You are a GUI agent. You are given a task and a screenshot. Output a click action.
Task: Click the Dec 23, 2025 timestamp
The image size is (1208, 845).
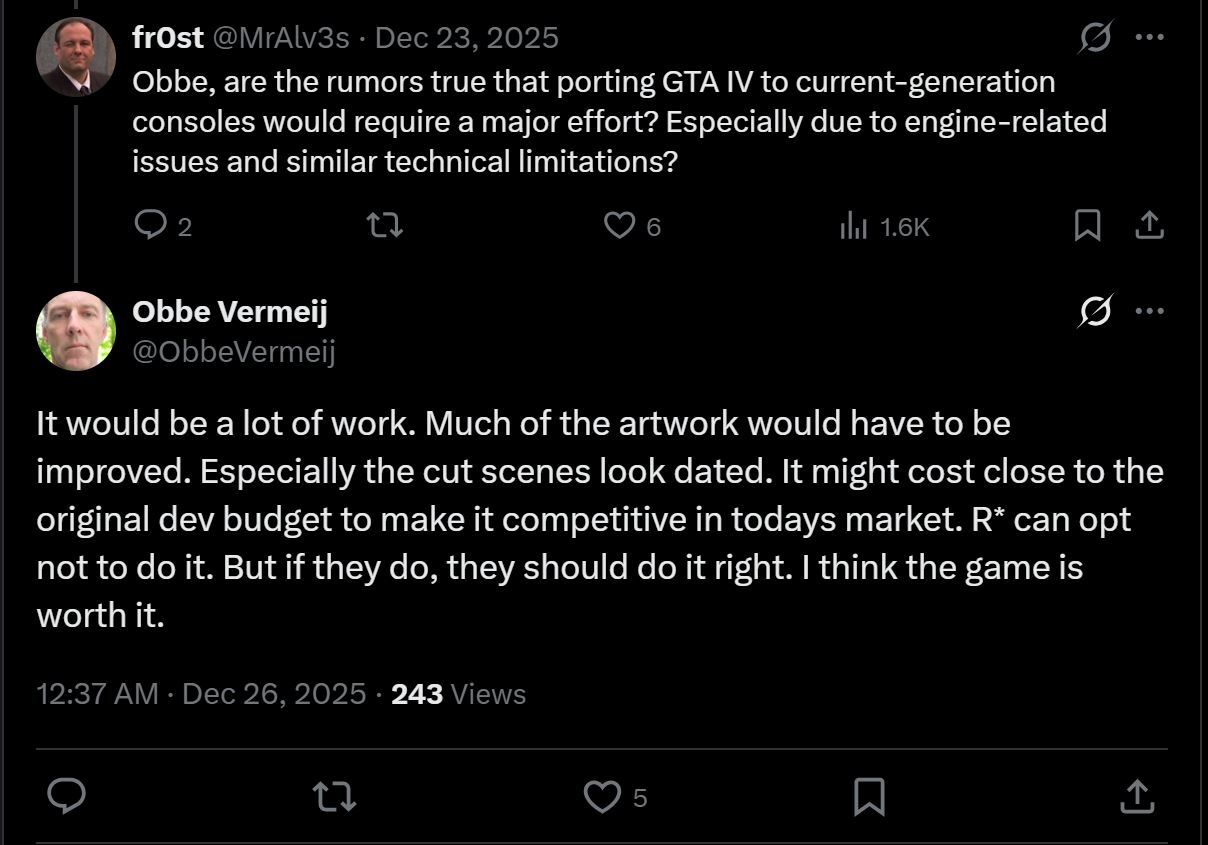466,38
